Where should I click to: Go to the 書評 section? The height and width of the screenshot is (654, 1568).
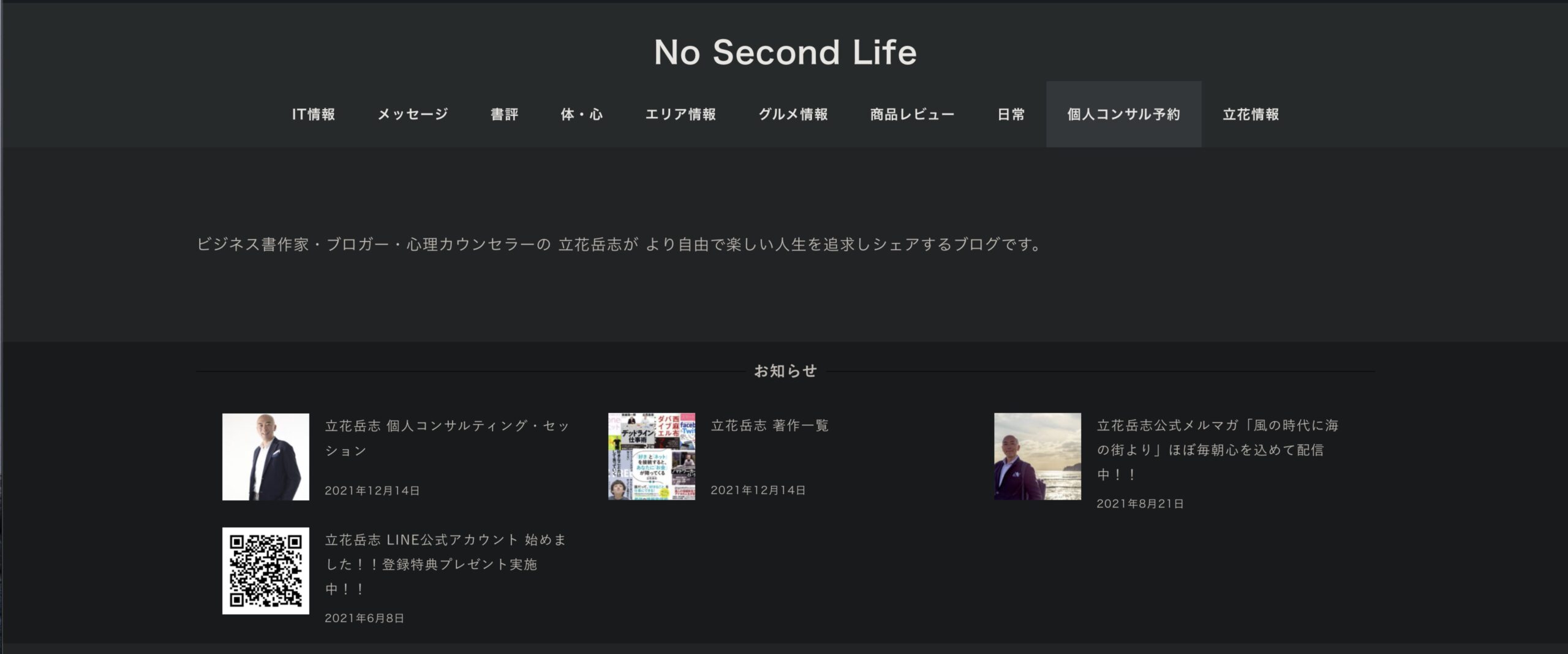pos(504,115)
